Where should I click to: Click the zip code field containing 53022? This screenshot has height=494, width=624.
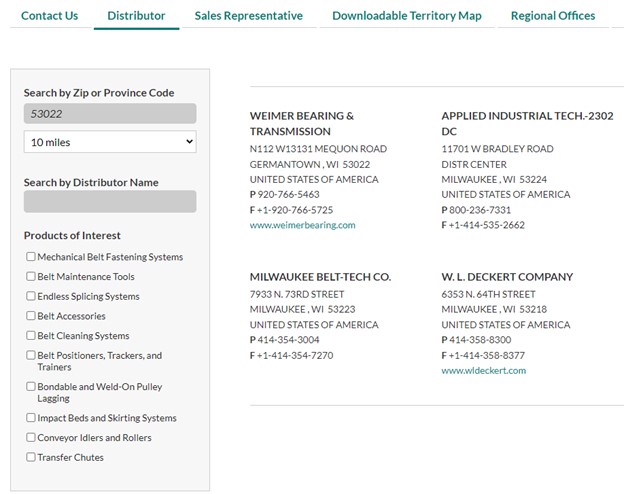pyautogui.click(x=110, y=113)
